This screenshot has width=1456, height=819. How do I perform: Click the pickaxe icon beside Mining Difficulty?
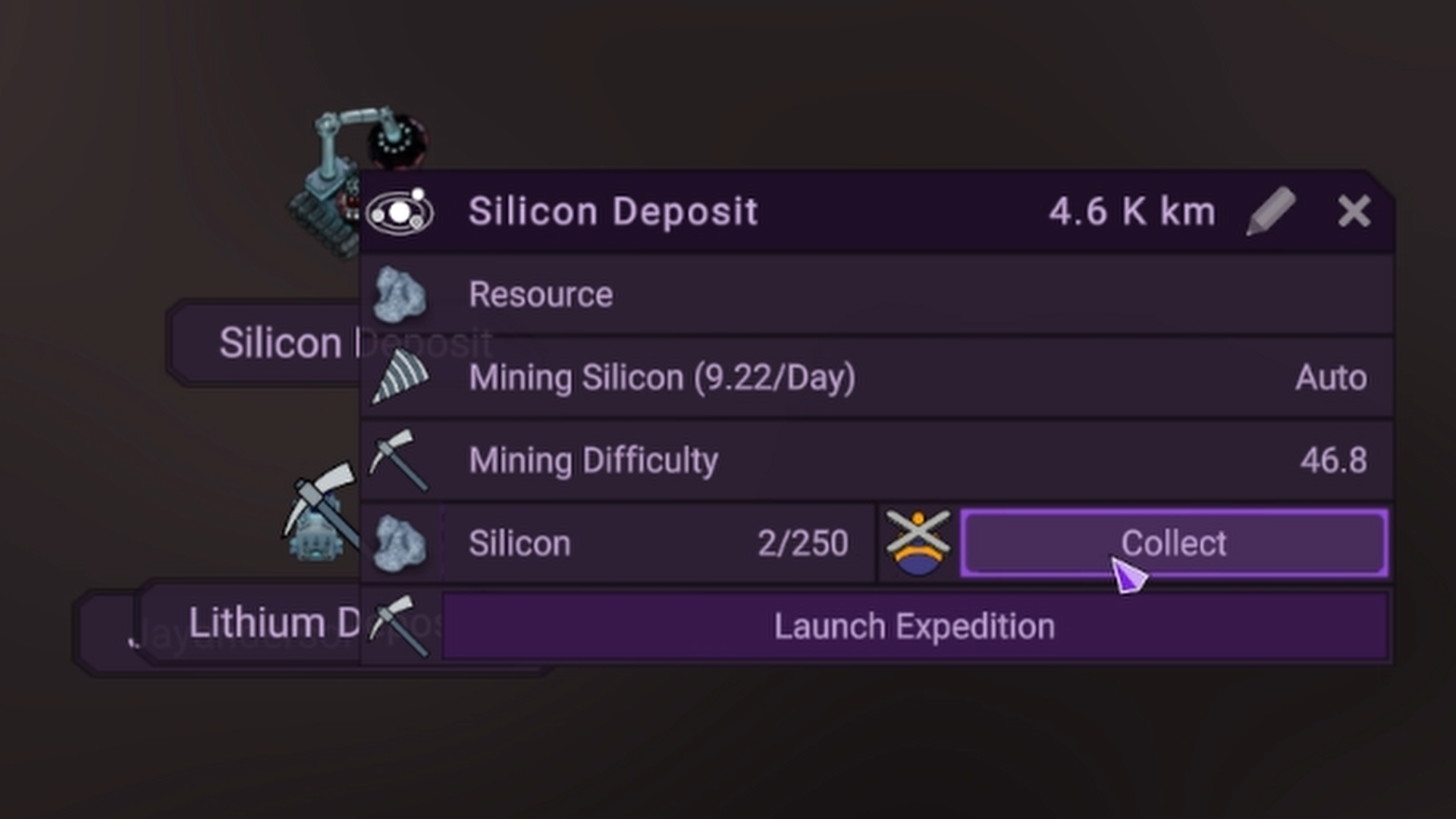click(400, 460)
